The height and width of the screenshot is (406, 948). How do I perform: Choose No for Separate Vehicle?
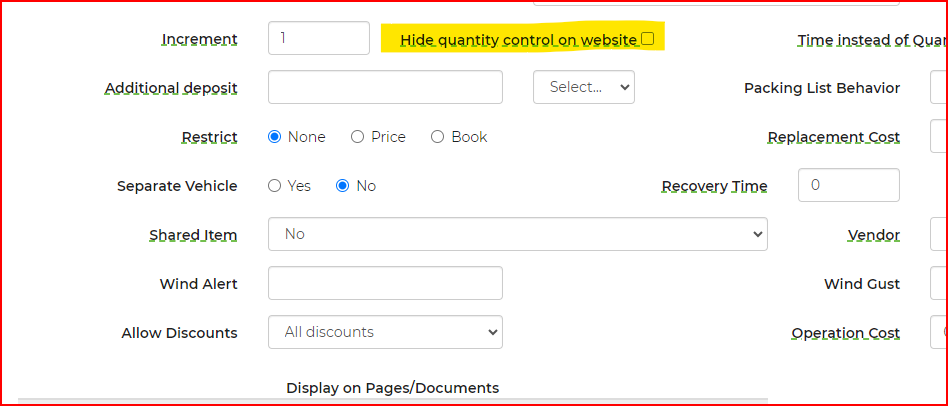(x=343, y=186)
